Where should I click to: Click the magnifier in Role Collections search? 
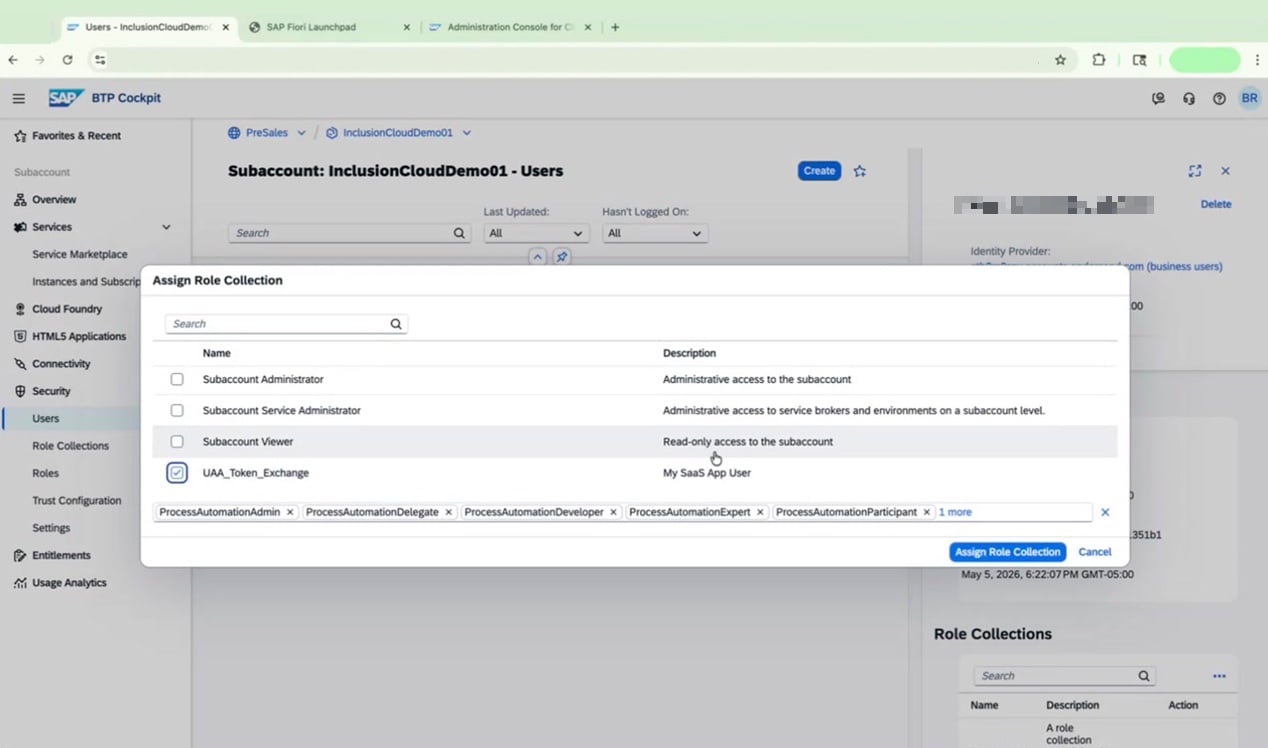pos(1144,676)
